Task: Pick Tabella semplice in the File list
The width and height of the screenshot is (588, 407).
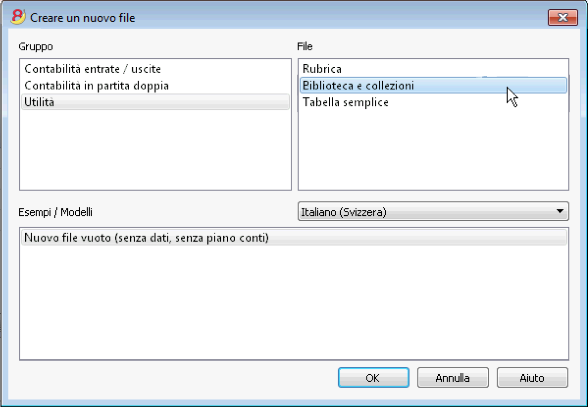Action: [x=433, y=102]
